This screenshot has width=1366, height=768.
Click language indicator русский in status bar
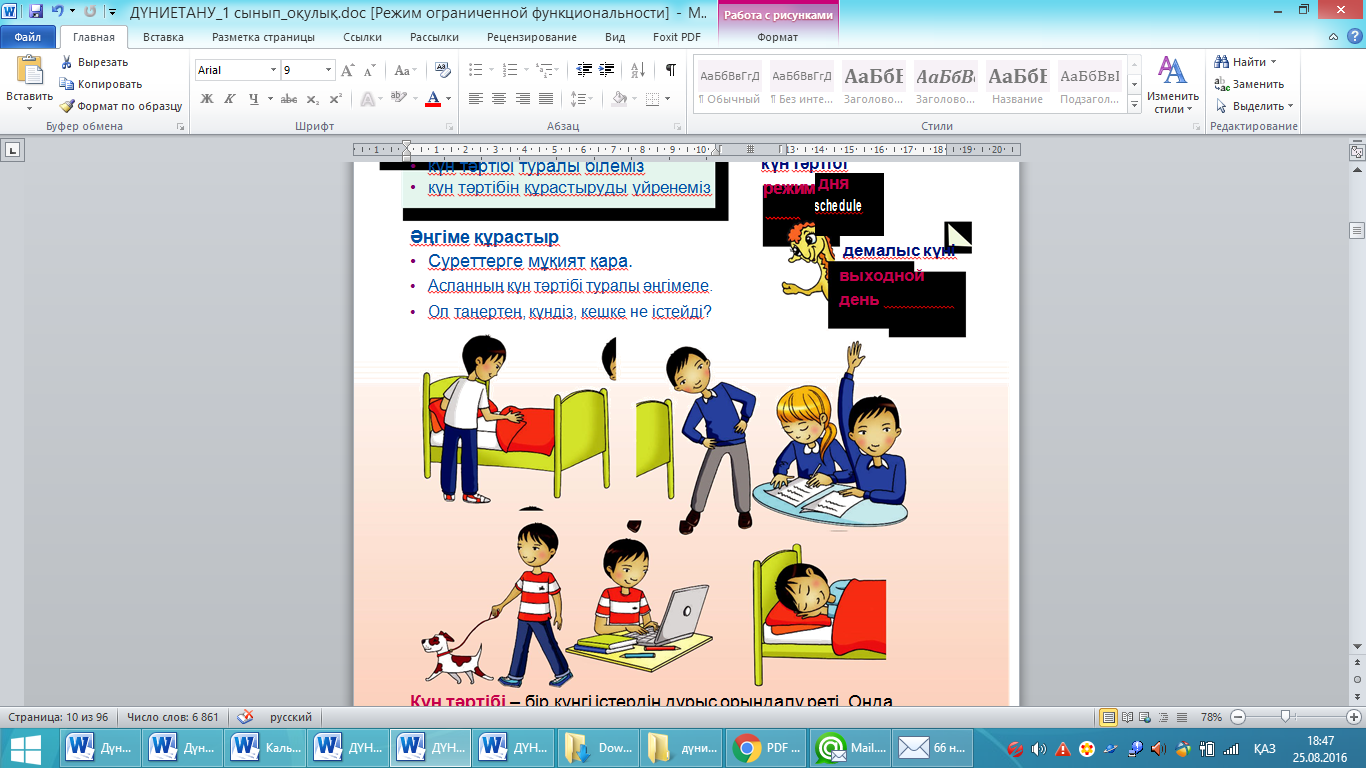click(x=291, y=717)
